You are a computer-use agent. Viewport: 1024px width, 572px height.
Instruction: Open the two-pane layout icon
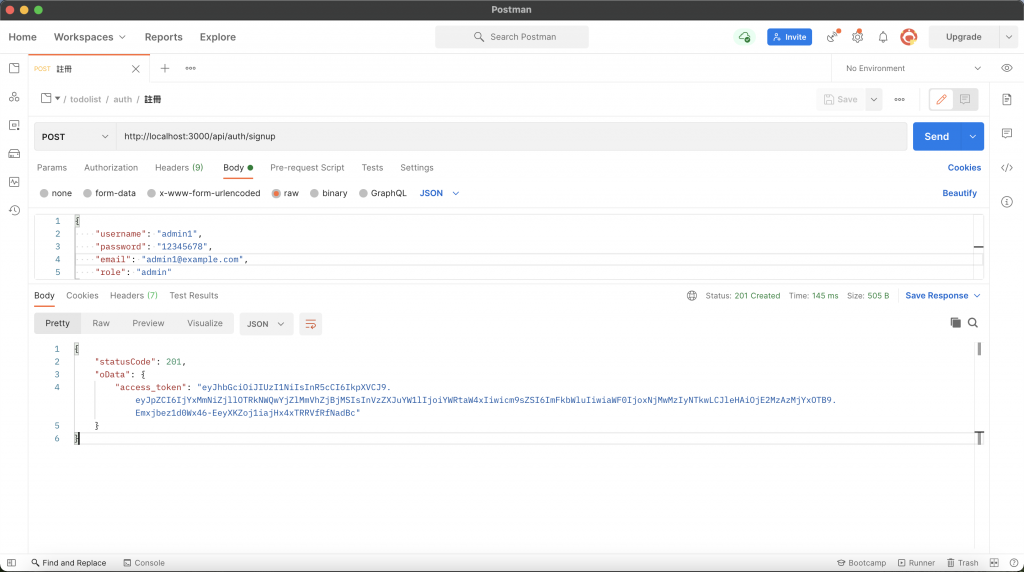coord(994,563)
